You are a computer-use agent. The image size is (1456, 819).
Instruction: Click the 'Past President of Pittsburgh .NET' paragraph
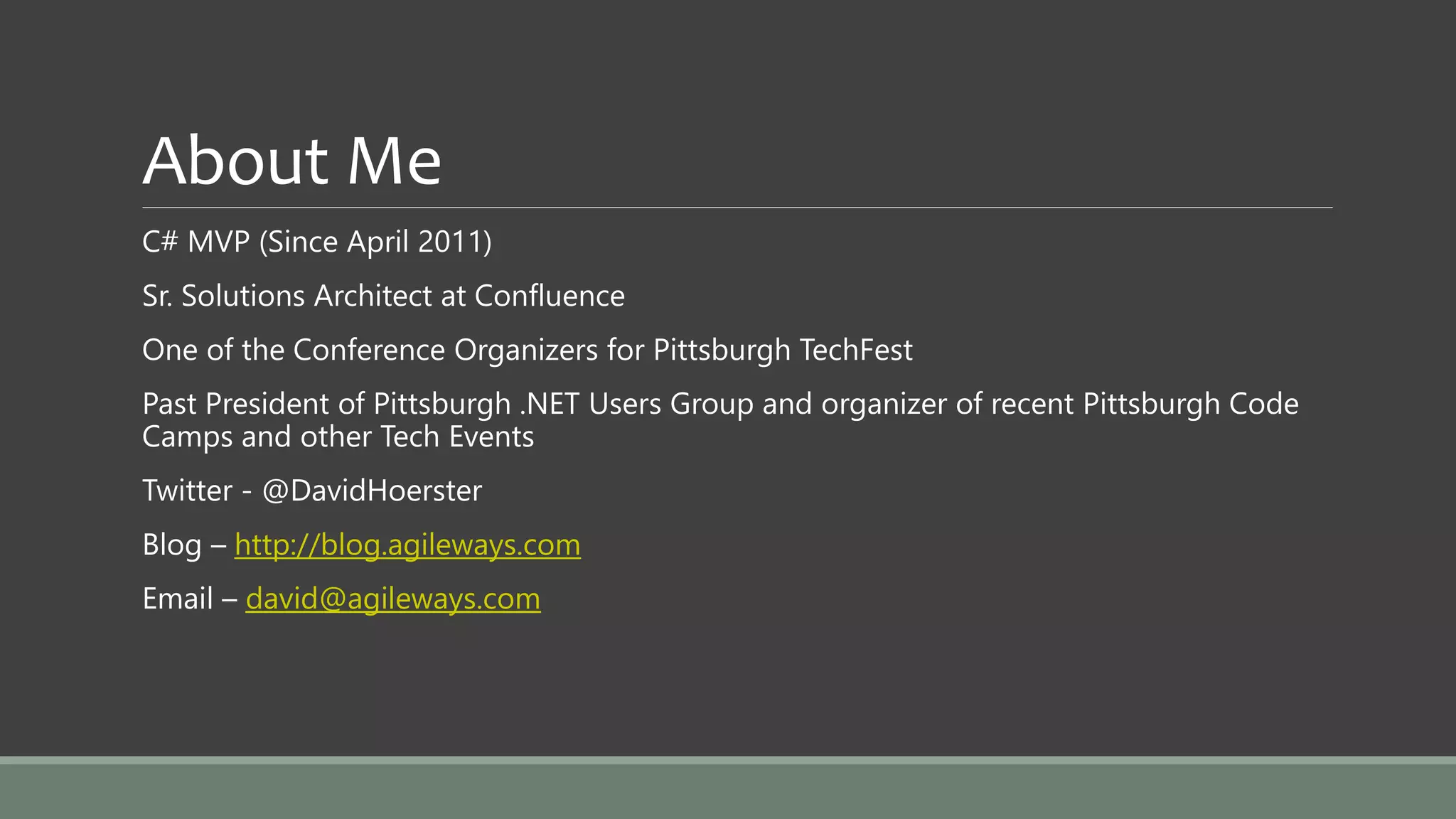[x=720, y=420]
